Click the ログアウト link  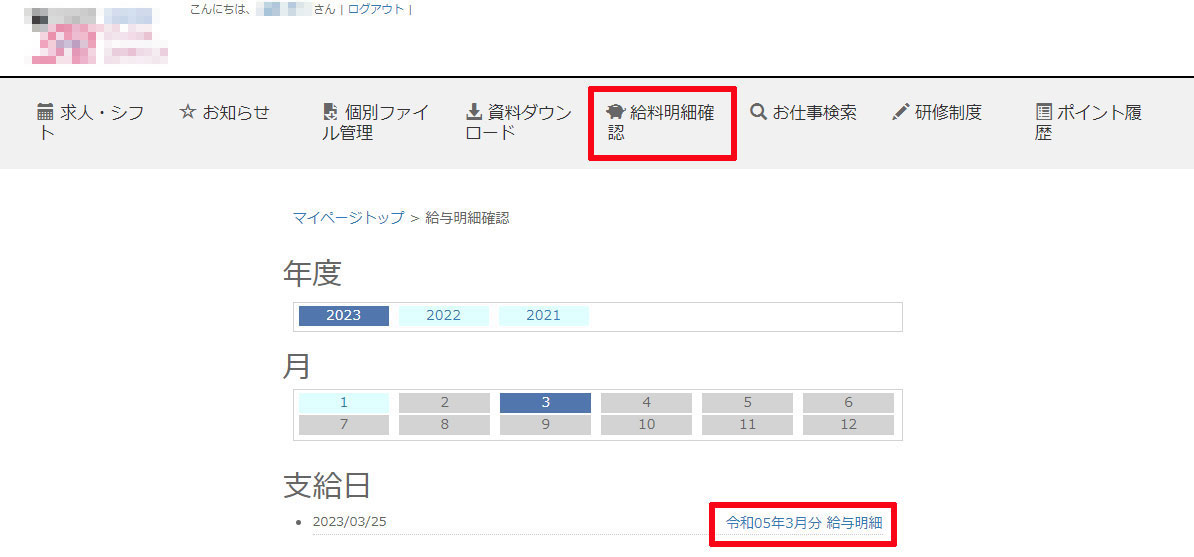click(376, 10)
